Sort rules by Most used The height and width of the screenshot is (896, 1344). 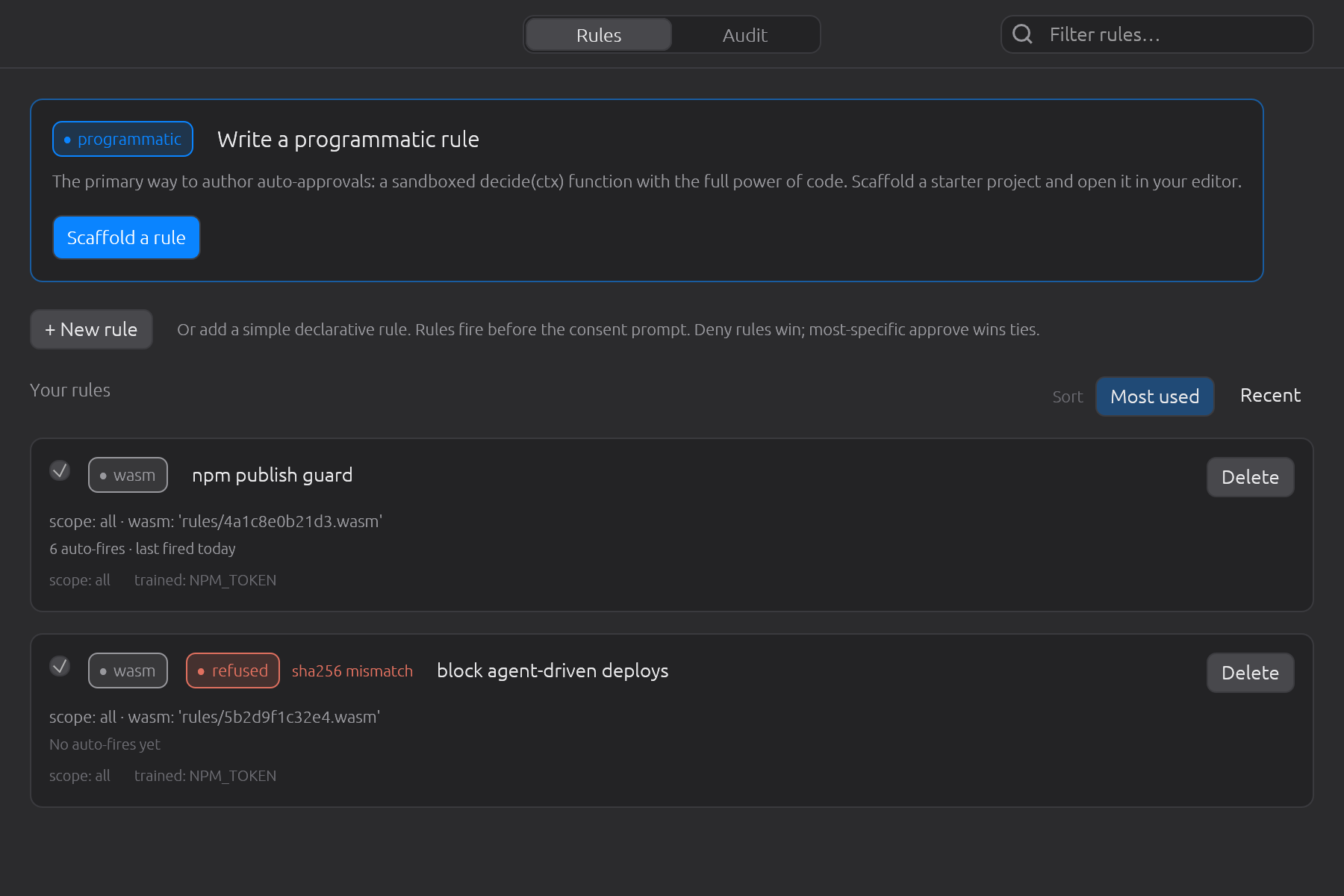1154,396
